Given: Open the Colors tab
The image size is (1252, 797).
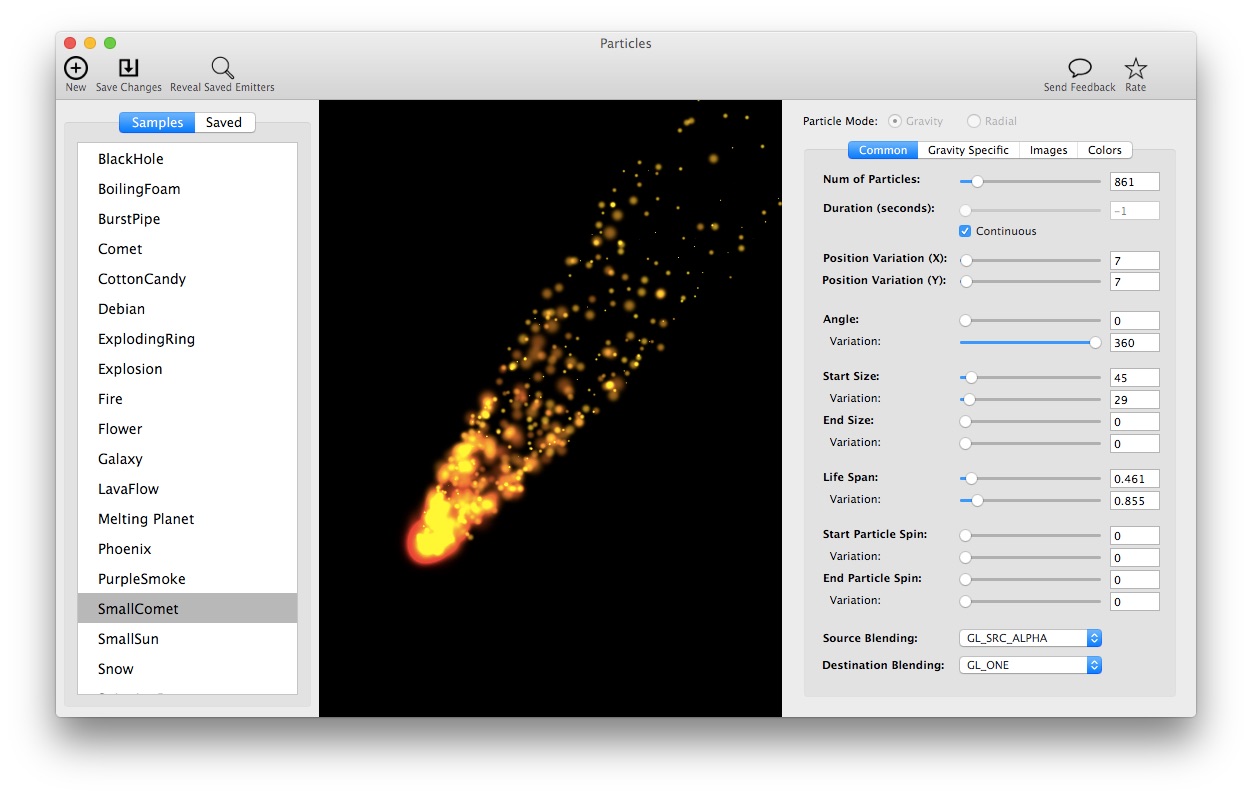Looking at the screenshot, I should (x=1104, y=150).
